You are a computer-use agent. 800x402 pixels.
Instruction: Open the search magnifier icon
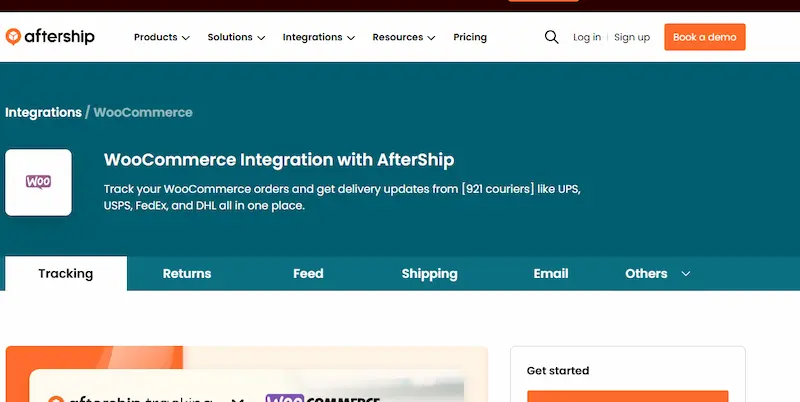pos(551,37)
